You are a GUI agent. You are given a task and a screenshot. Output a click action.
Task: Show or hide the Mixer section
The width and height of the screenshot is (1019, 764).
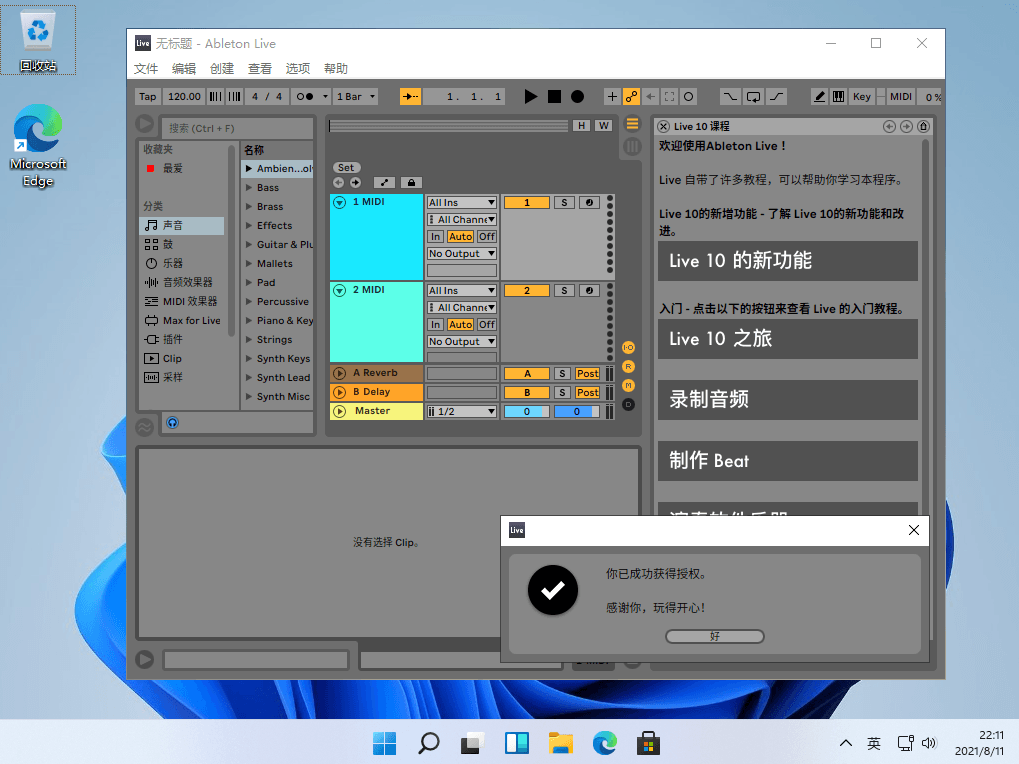628,385
